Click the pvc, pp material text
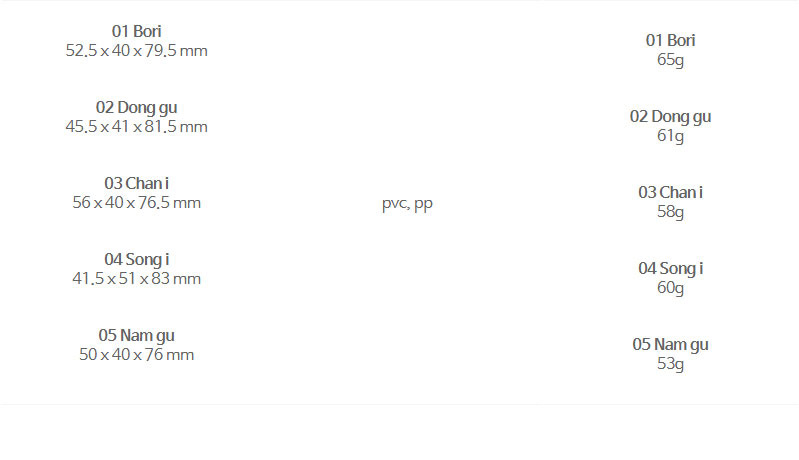Viewport: 799px width, 460px height. coord(407,203)
